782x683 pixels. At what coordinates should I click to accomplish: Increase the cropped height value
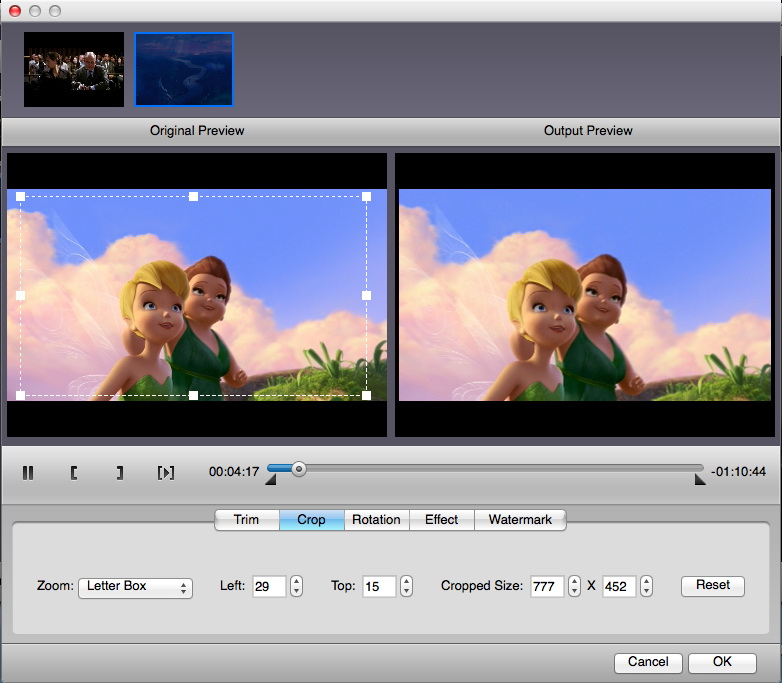tap(646, 581)
